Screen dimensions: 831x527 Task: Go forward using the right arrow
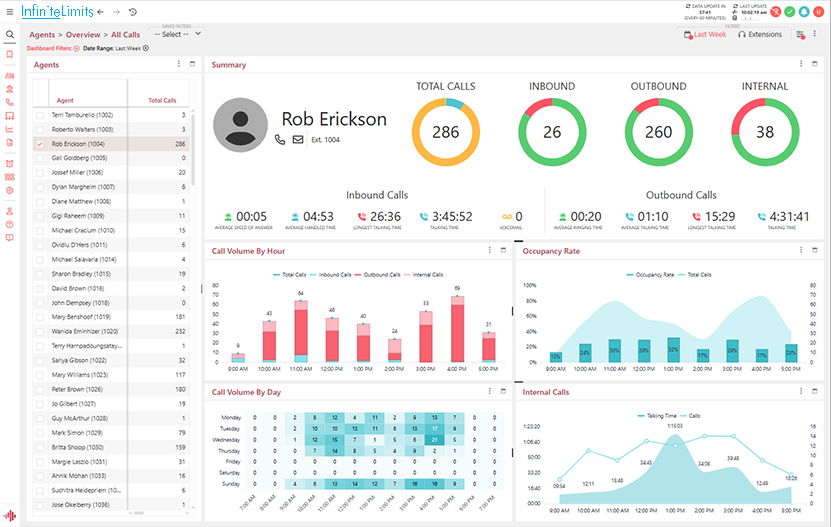point(117,12)
